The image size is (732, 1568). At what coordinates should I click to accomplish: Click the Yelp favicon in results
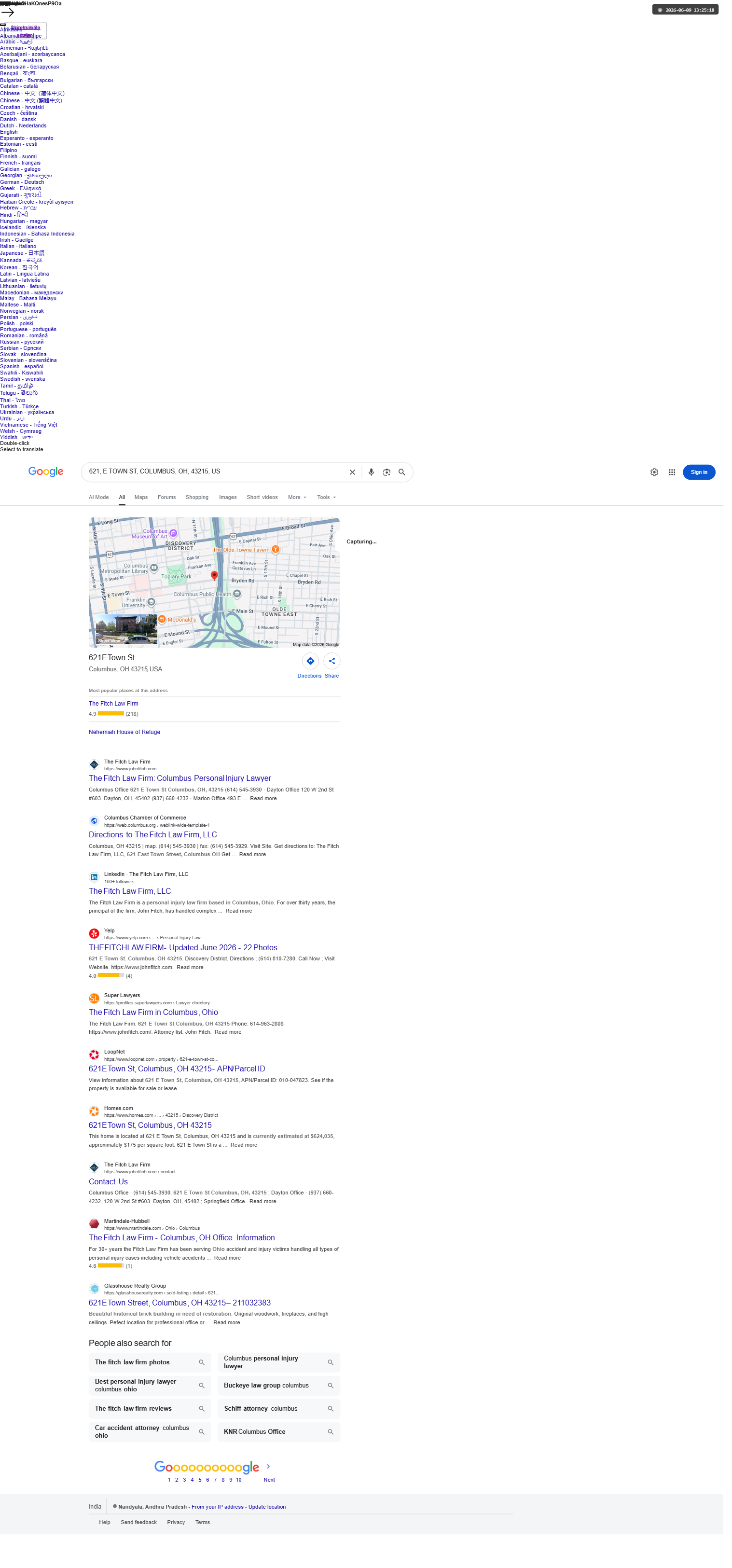click(x=95, y=944)
